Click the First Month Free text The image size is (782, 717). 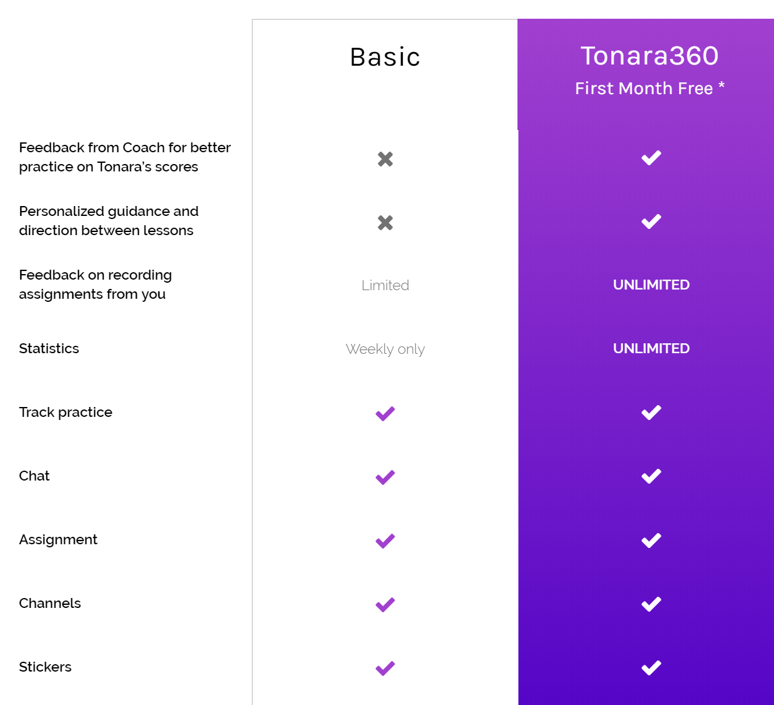tap(650, 88)
